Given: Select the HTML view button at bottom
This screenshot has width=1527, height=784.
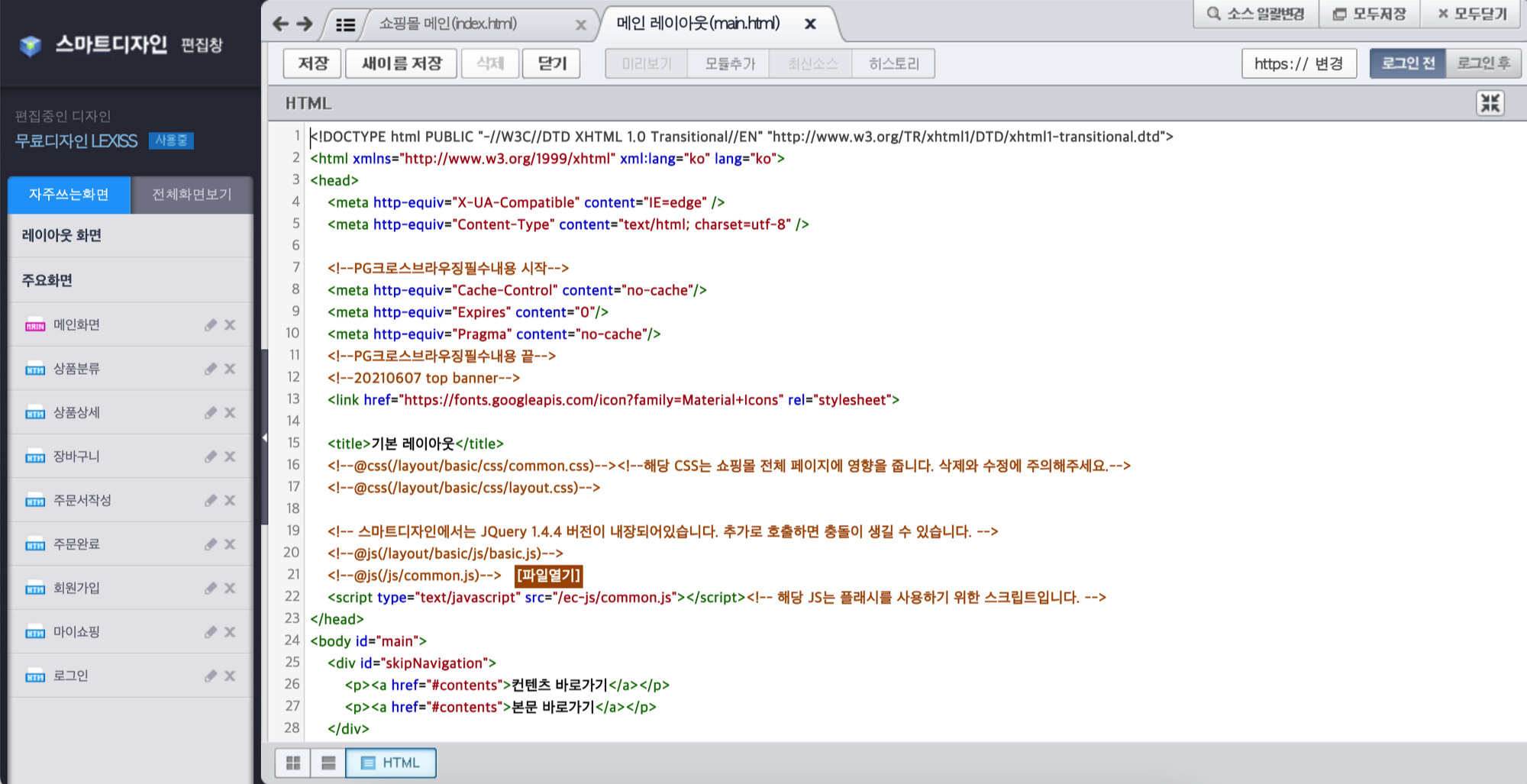Looking at the screenshot, I should pos(391,763).
